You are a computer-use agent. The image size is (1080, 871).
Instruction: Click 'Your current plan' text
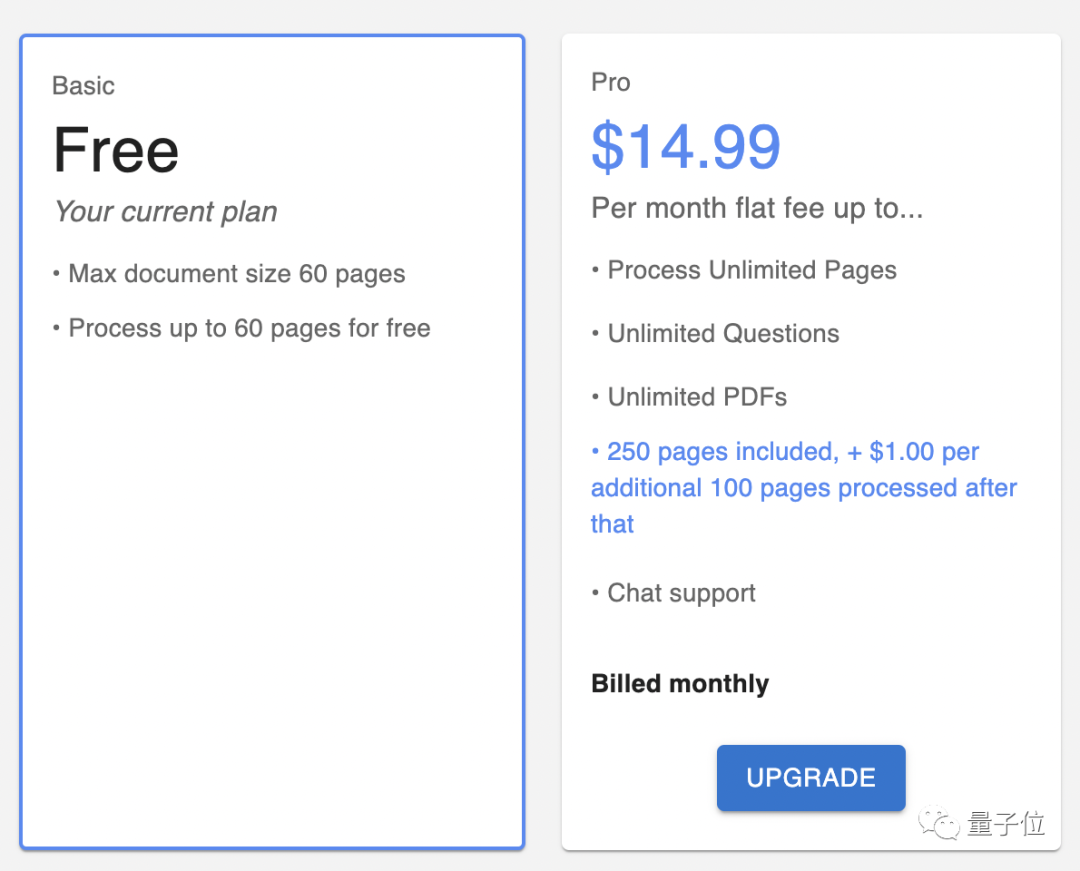click(166, 211)
